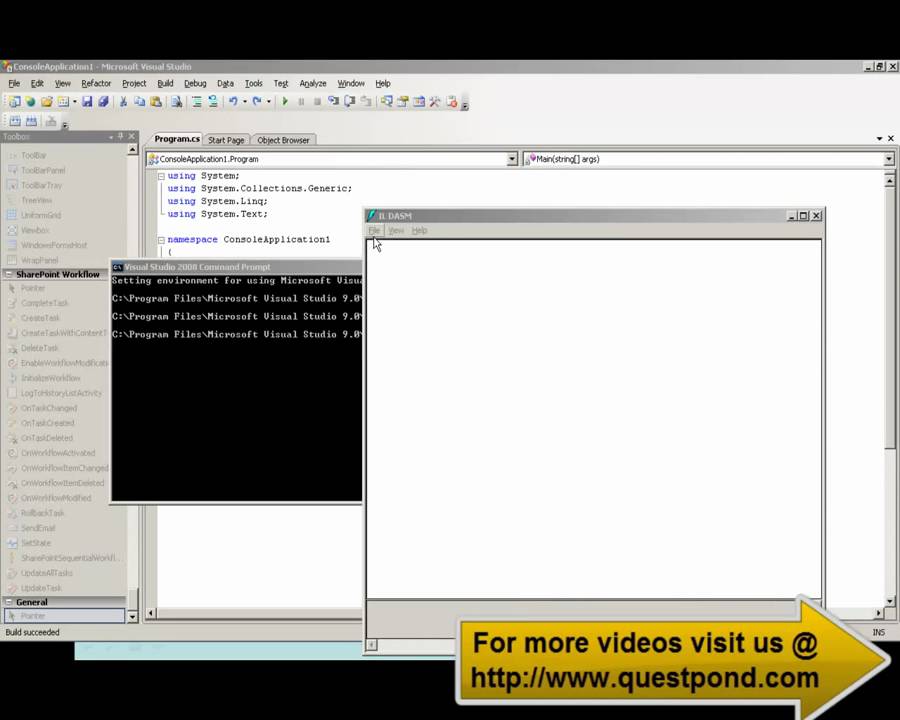Image resolution: width=900 pixels, height=720 pixels.
Task: Collapse the using directives code region
Action: point(161,176)
